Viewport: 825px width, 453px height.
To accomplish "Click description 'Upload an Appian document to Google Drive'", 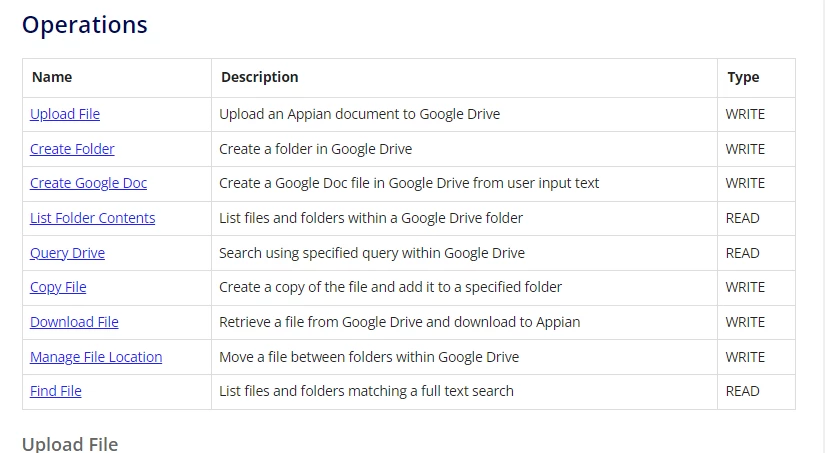I will pyautogui.click(x=359, y=114).
